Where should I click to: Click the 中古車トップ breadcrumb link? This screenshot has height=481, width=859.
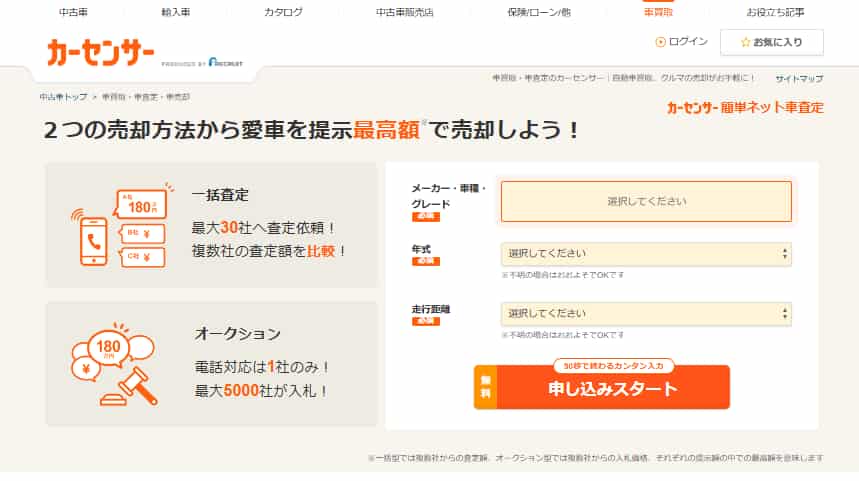63,97
